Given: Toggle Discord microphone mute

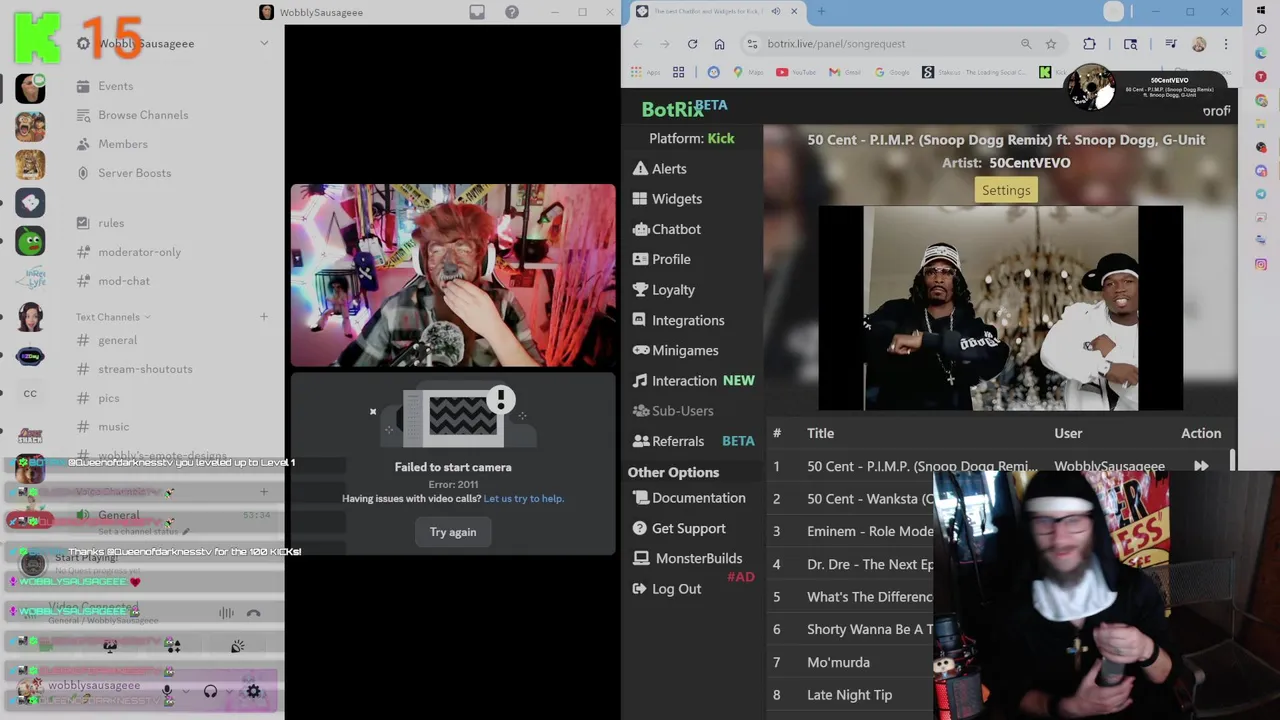Looking at the screenshot, I should [x=167, y=690].
